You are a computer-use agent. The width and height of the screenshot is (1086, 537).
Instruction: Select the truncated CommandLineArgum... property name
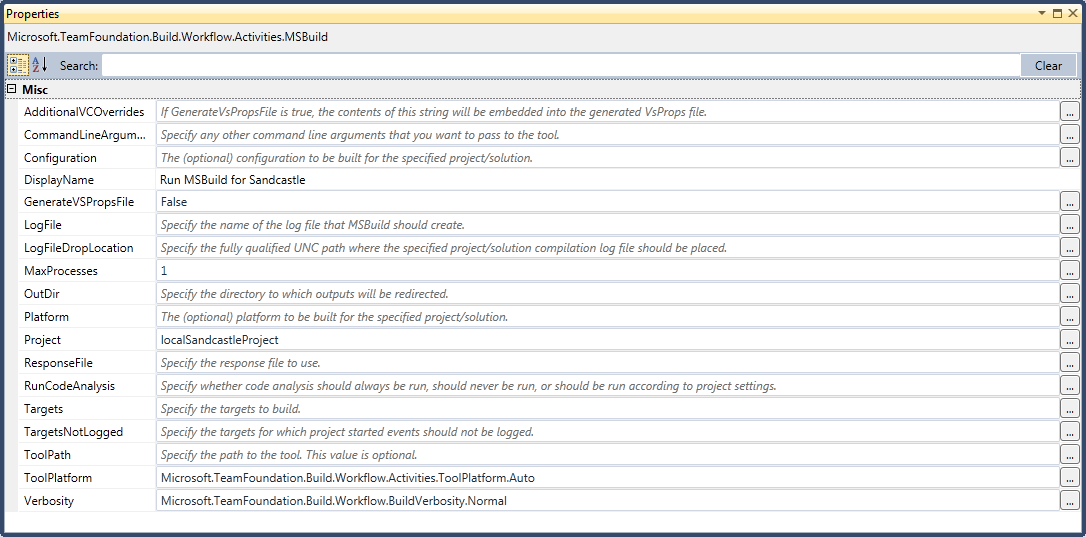(x=85, y=134)
